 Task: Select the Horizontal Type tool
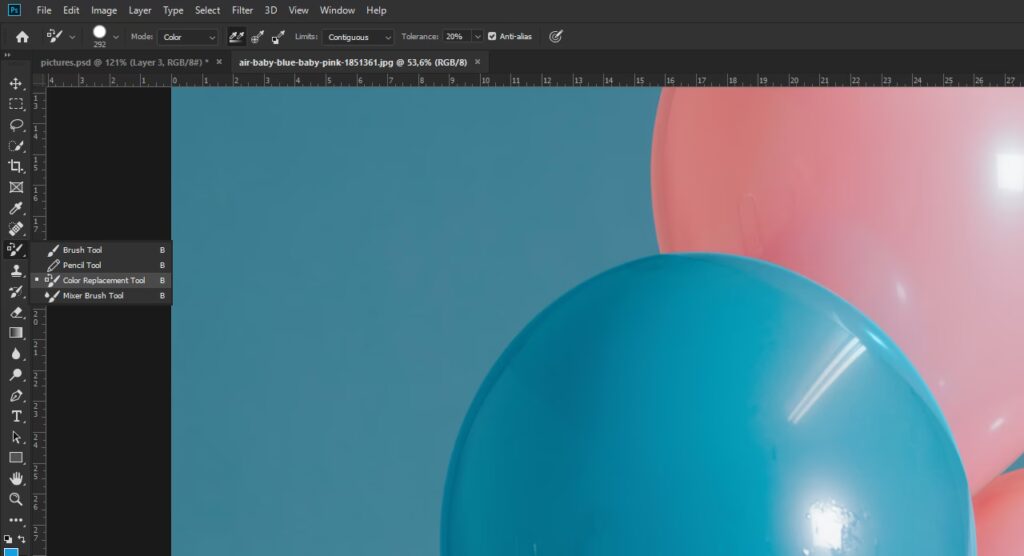[16, 416]
